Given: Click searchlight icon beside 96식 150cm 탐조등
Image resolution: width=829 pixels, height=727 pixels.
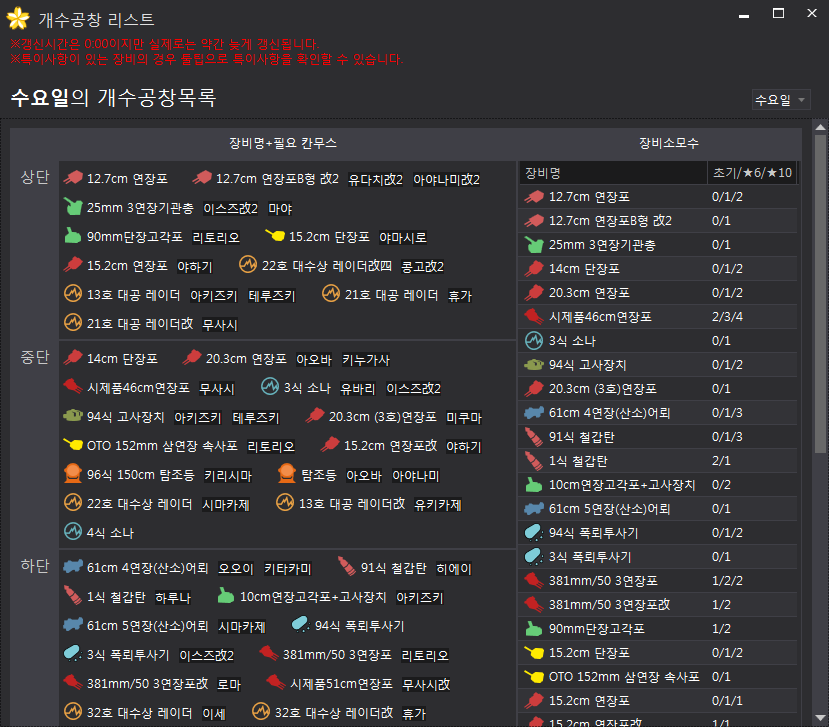Looking at the screenshot, I should [x=72, y=475].
